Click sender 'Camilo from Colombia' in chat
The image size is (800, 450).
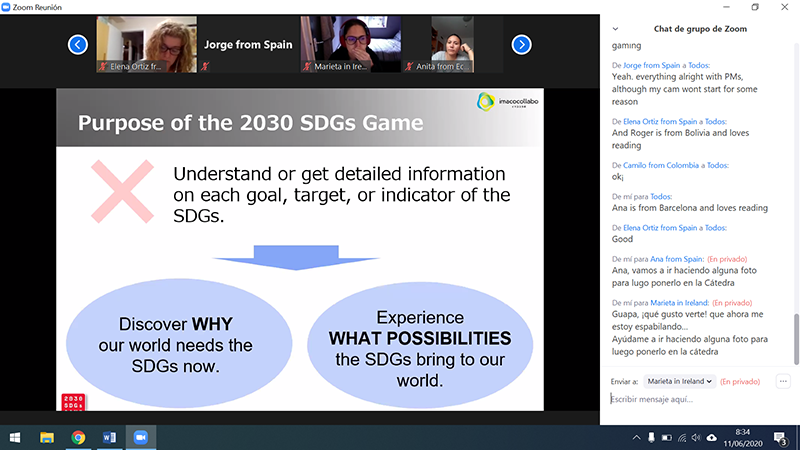click(661, 165)
